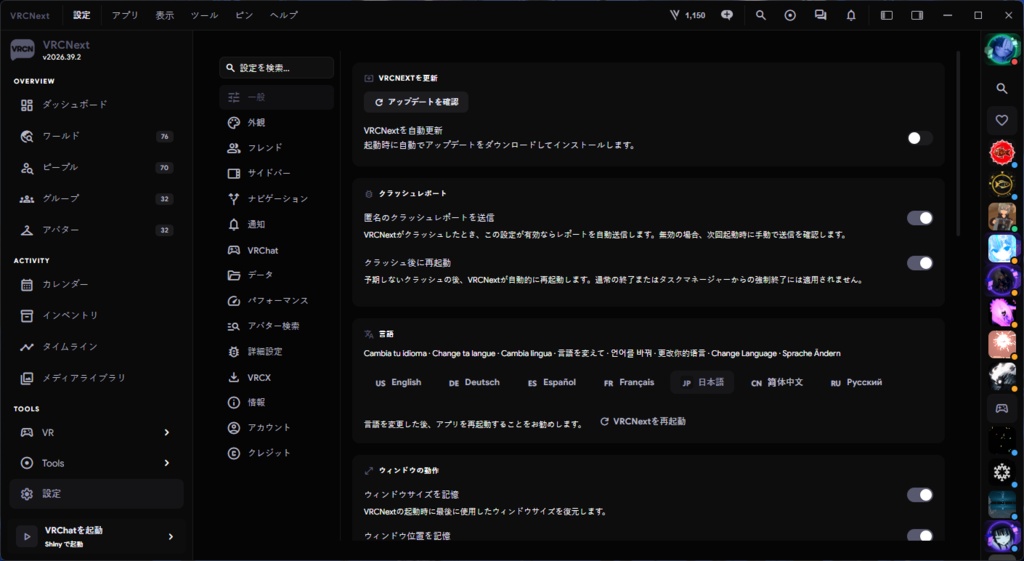Select アカウント settings category
Screen dimensions: 1024x561
[276, 428]
